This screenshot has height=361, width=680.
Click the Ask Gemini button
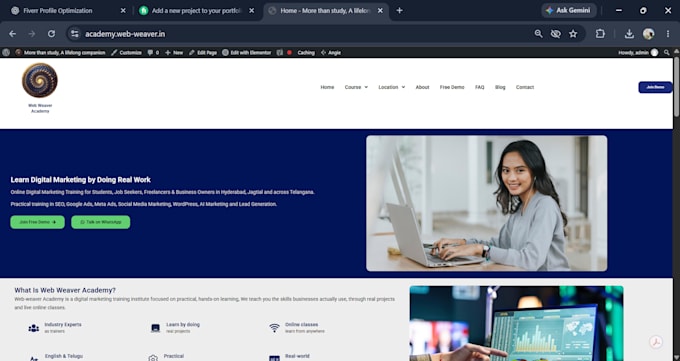[569, 10]
